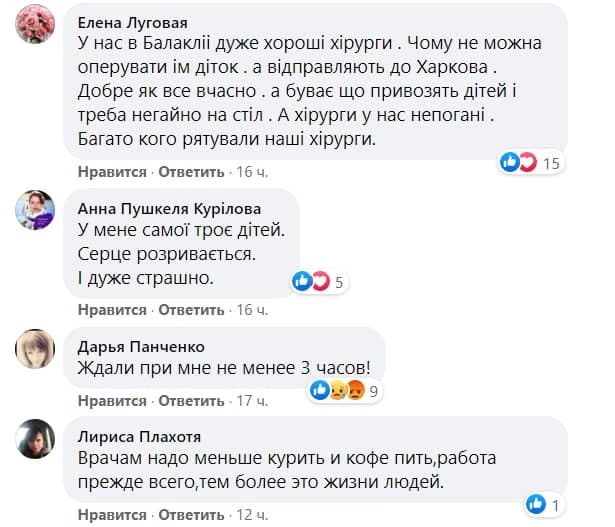Toggle Нравится under Лириса Плахотя's comment
Image resolution: width=615 pixels, height=527 pixels.
point(112,514)
